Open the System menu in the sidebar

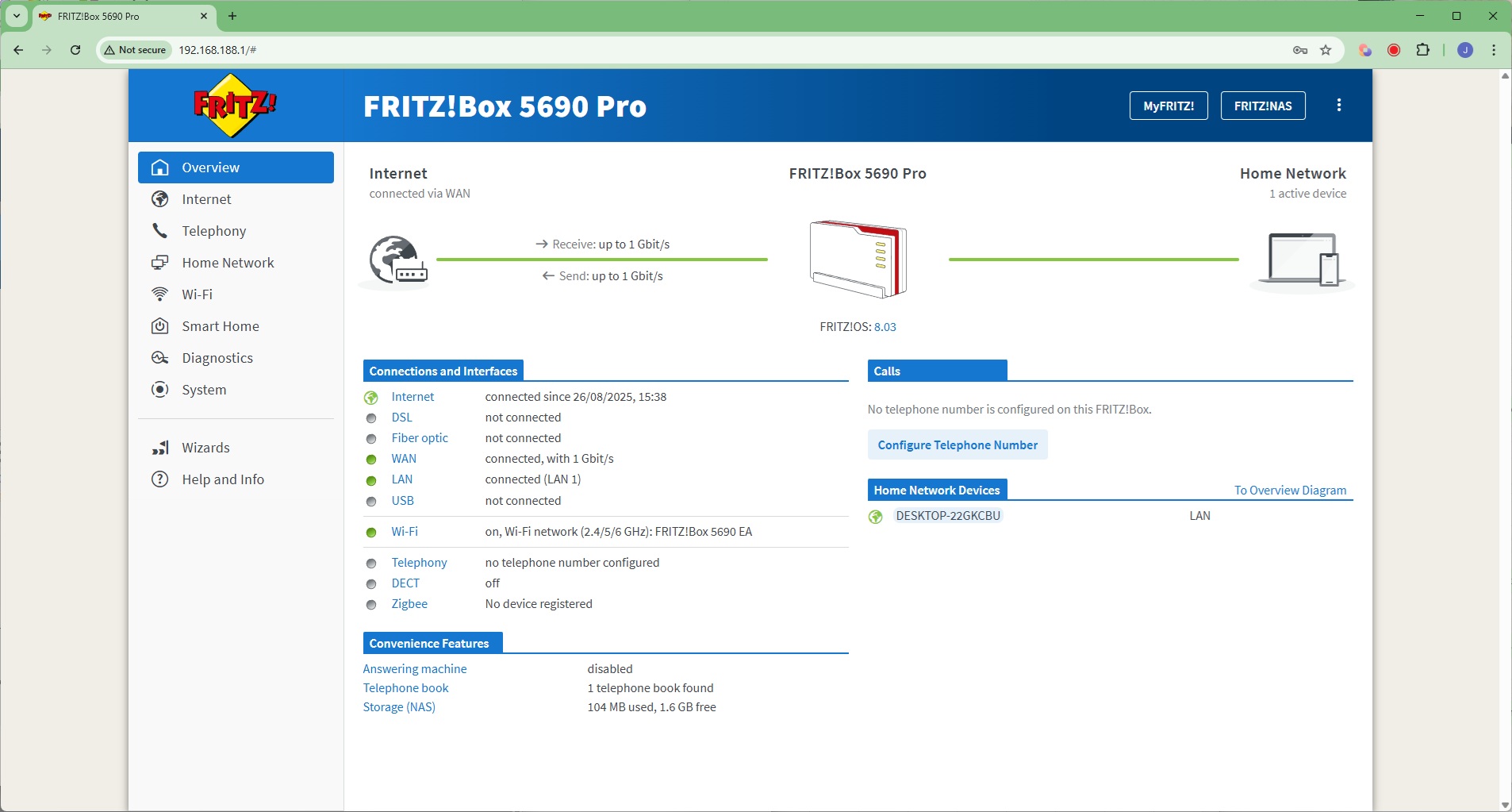(x=236, y=390)
